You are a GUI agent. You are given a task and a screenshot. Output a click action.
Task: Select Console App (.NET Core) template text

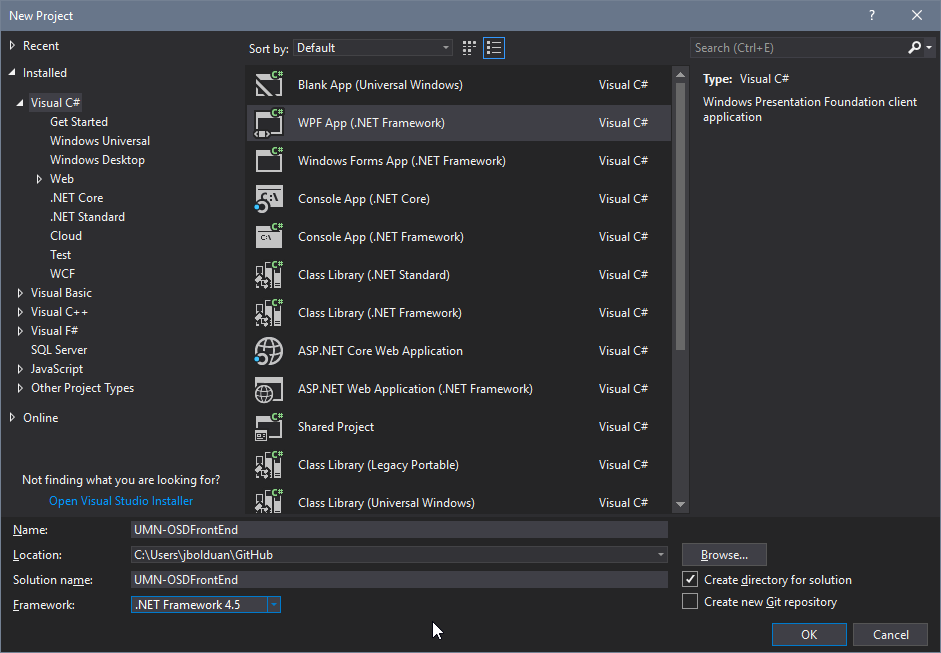[364, 199]
